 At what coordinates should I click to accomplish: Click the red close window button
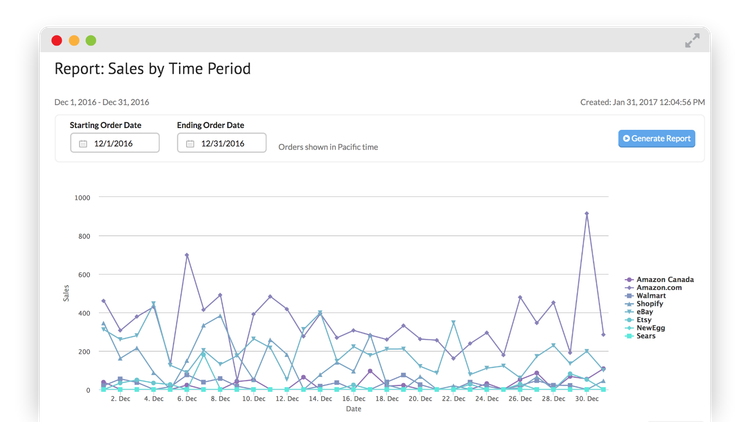57,41
